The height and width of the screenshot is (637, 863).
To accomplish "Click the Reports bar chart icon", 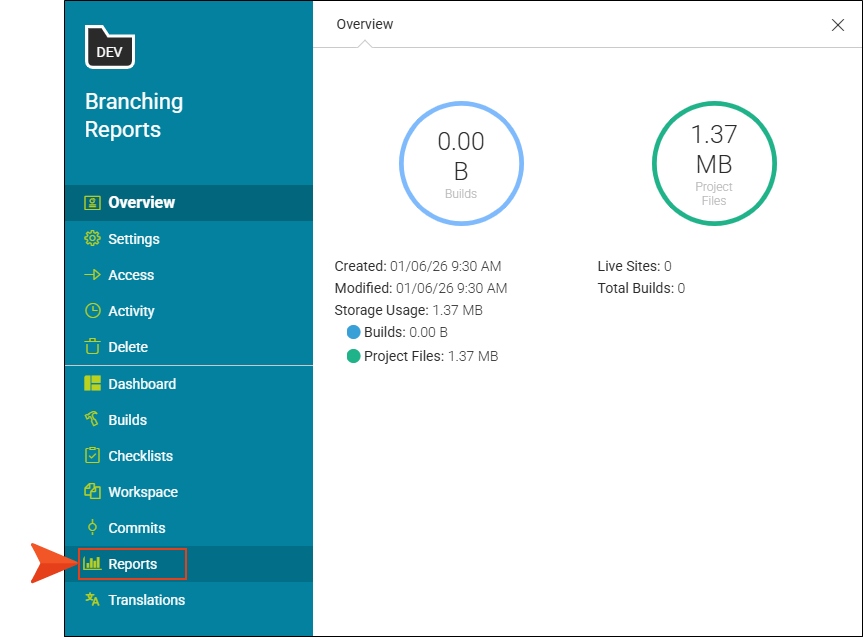I will (93, 564).
